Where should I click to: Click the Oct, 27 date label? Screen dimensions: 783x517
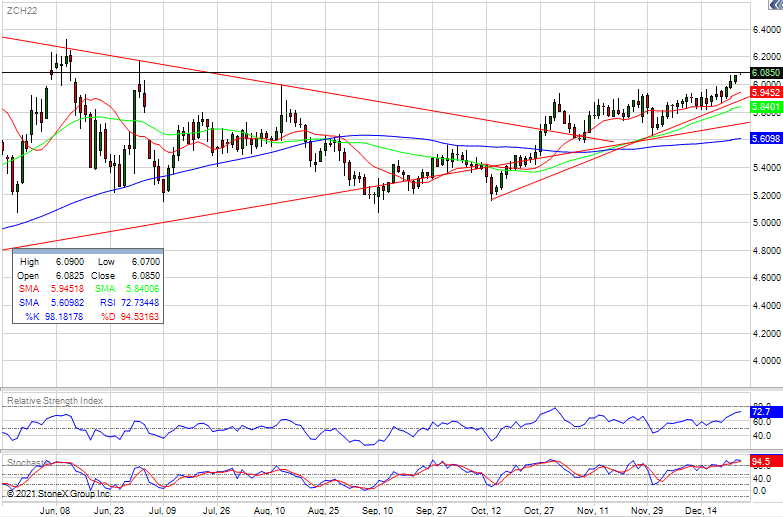pos(539,511)
